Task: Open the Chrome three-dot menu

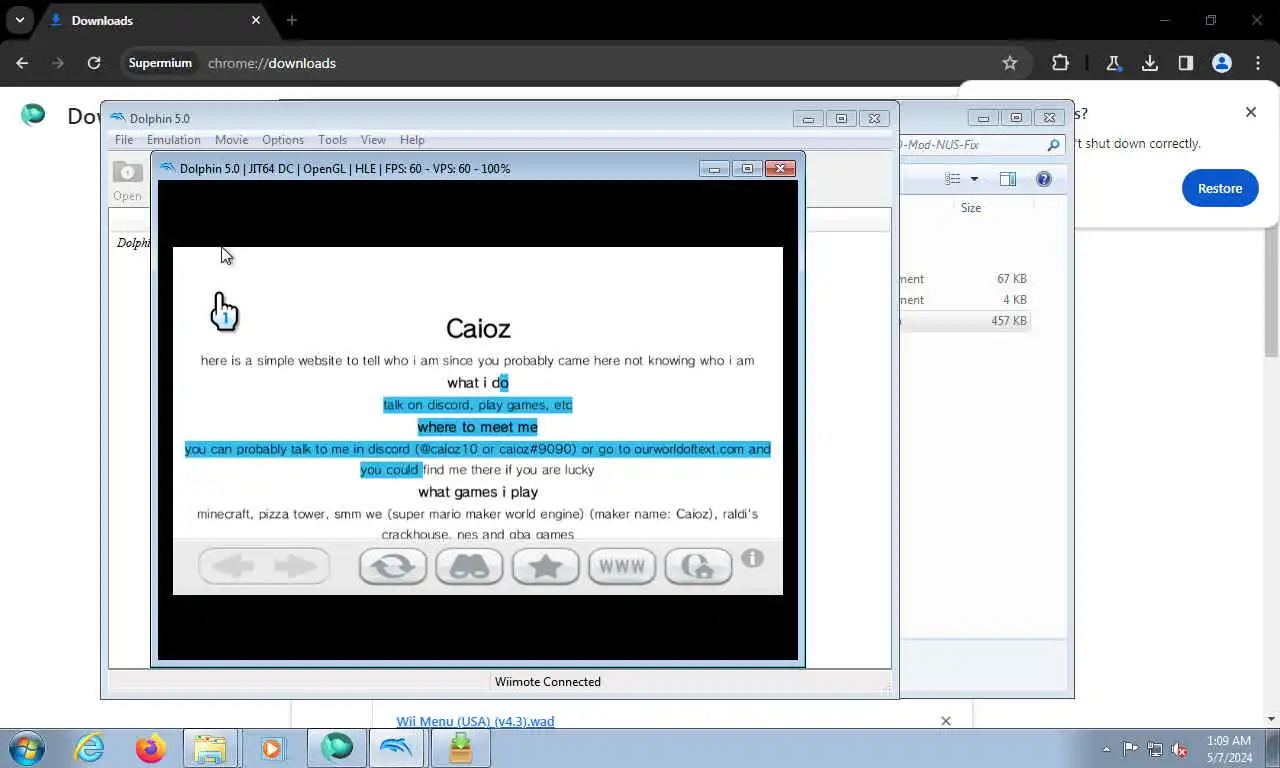Action: tap(1258, 63)
